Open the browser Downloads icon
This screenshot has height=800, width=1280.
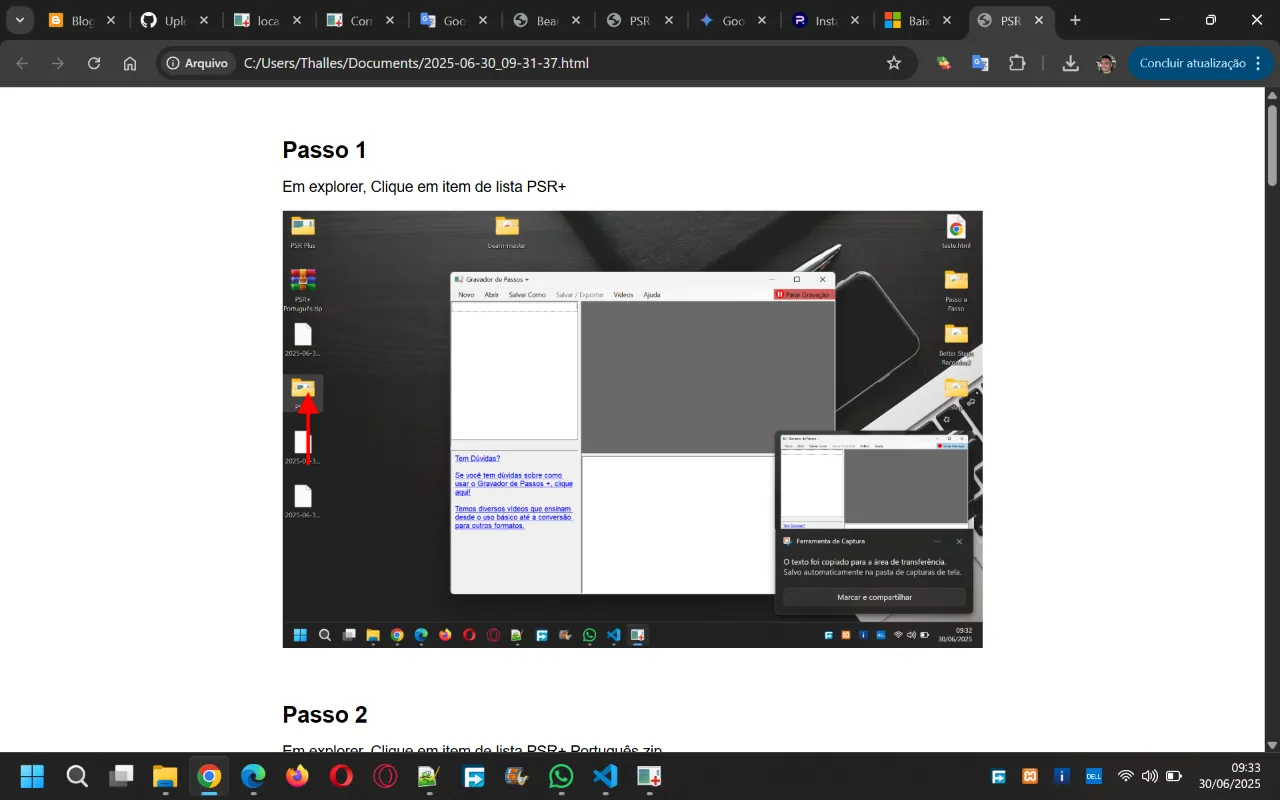1070,63
